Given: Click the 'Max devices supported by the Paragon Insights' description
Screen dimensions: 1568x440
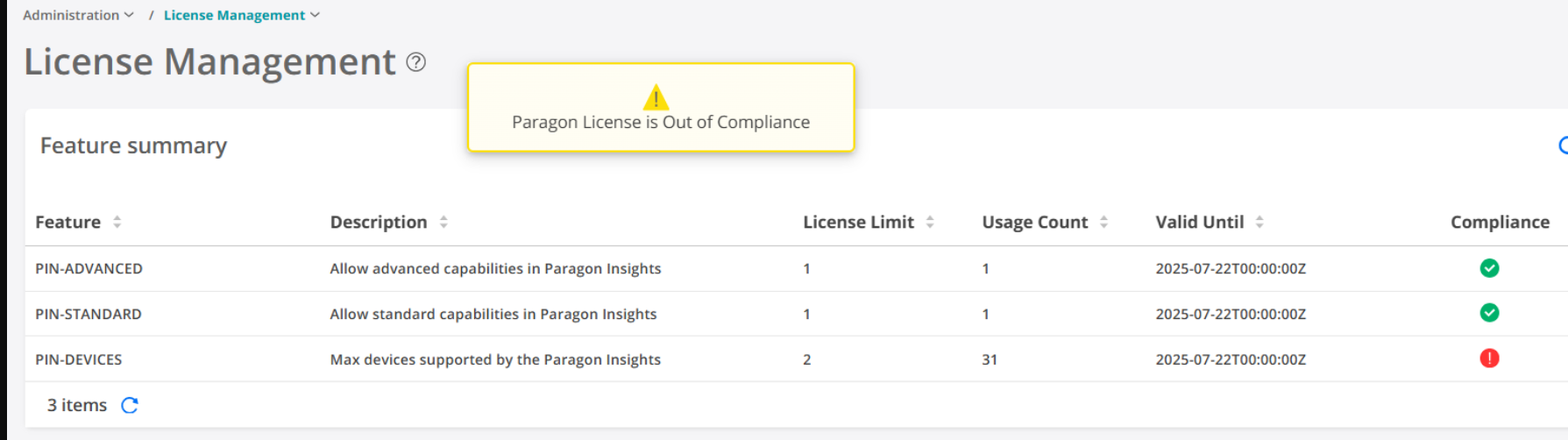Looking at the screenshot, I should point(495,359).
